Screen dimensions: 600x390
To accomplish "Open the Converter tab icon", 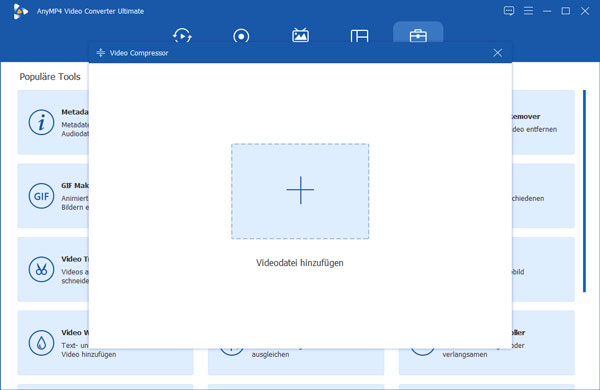I will (x=182, y=36).
